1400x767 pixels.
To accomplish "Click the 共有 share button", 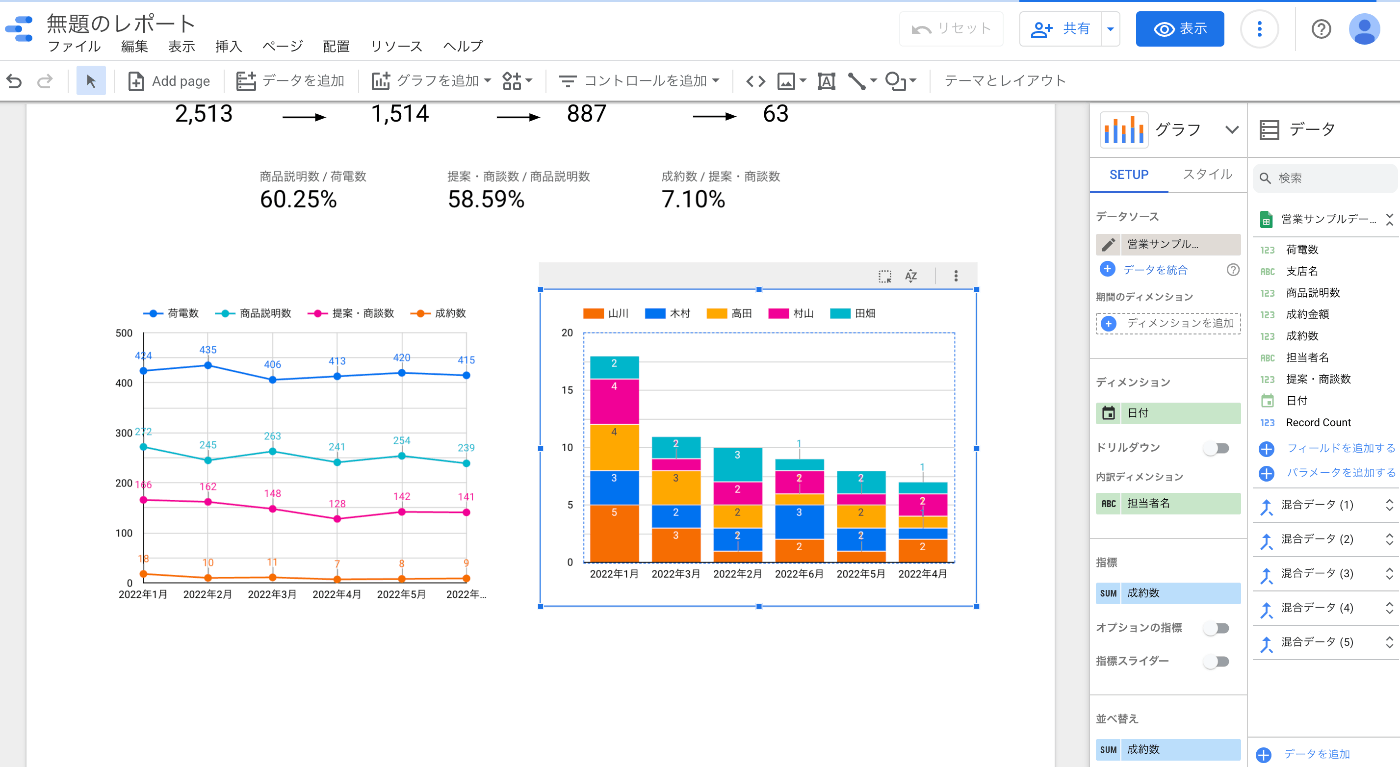I will [1061, 29].
